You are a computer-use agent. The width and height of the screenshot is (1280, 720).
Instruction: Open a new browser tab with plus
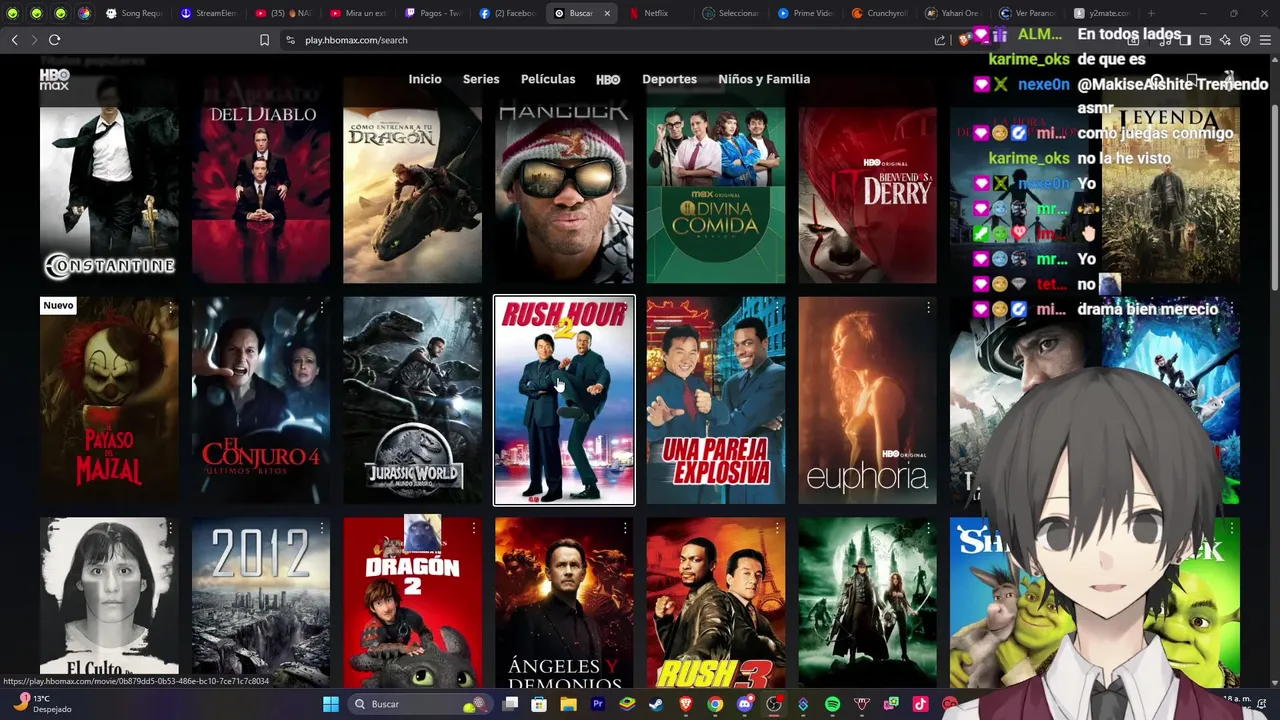(1151, 13)
